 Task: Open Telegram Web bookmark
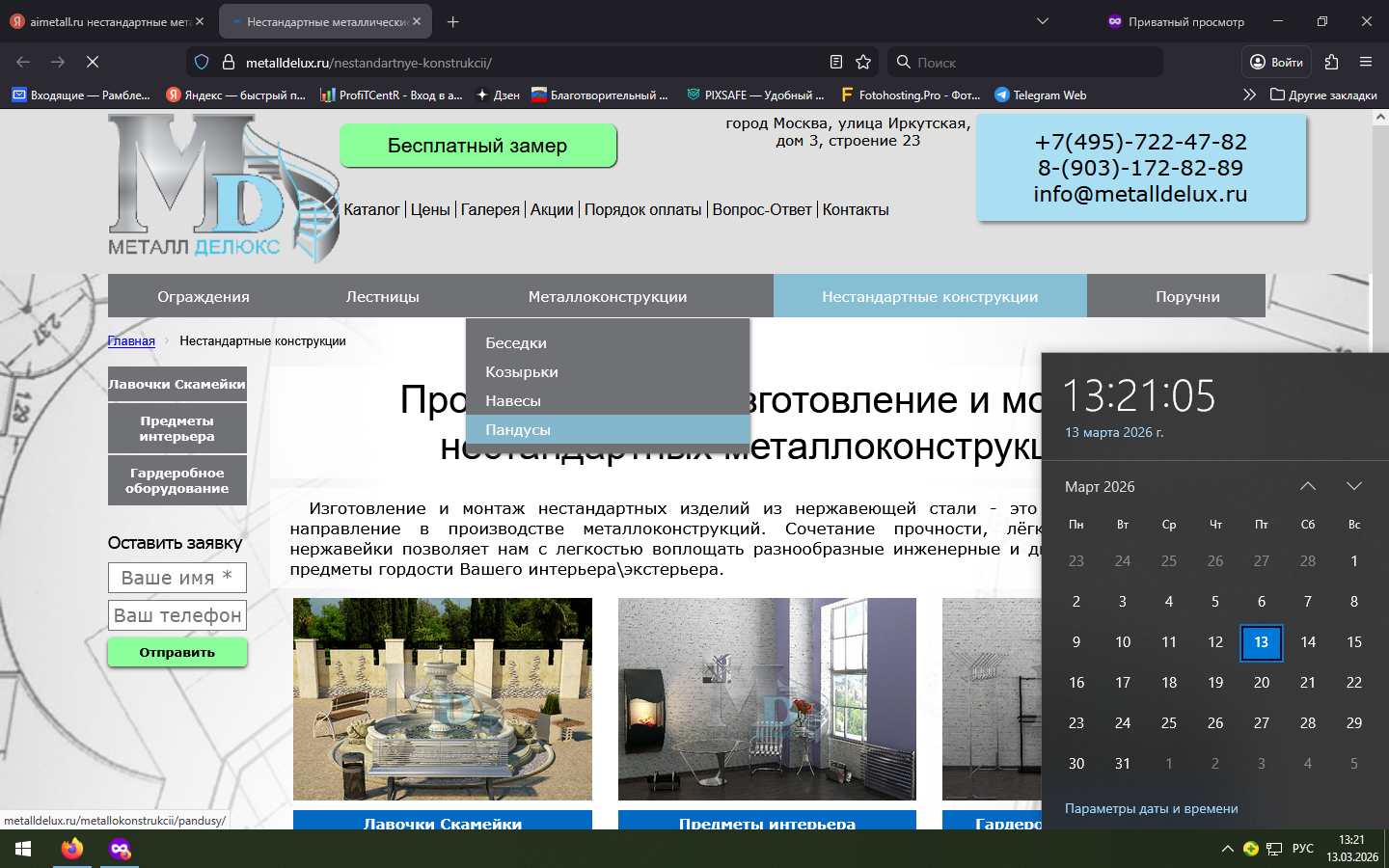(x=1040, y=95)
